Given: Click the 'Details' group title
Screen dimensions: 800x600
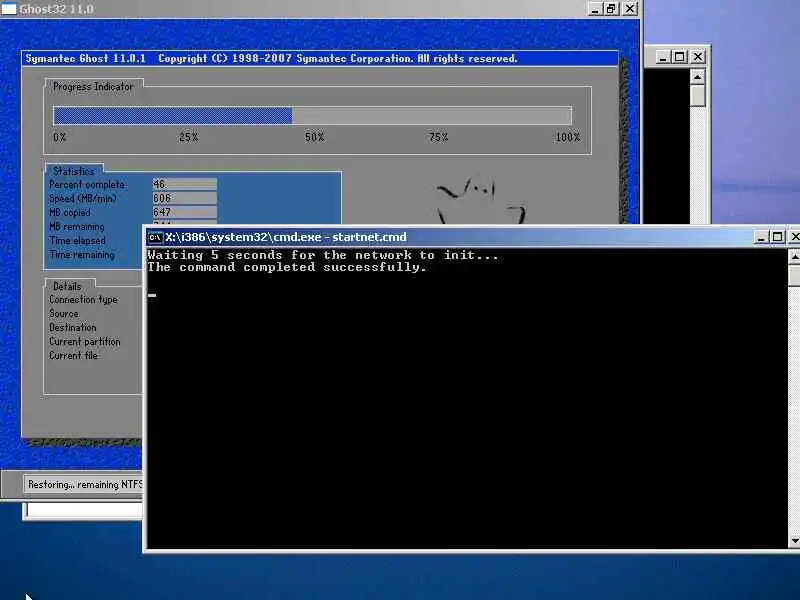Looking at the screenshot, I should [x=67, y=286].
